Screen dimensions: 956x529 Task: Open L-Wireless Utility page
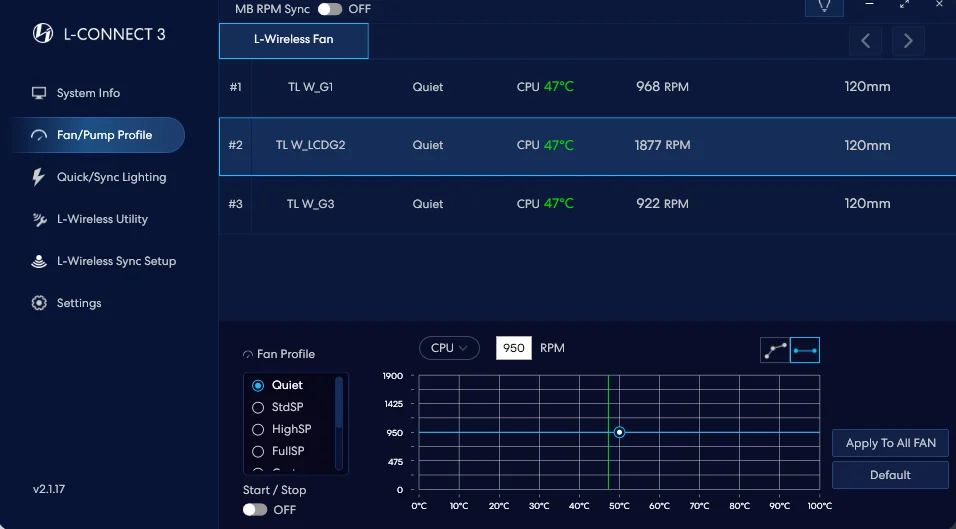102,219
